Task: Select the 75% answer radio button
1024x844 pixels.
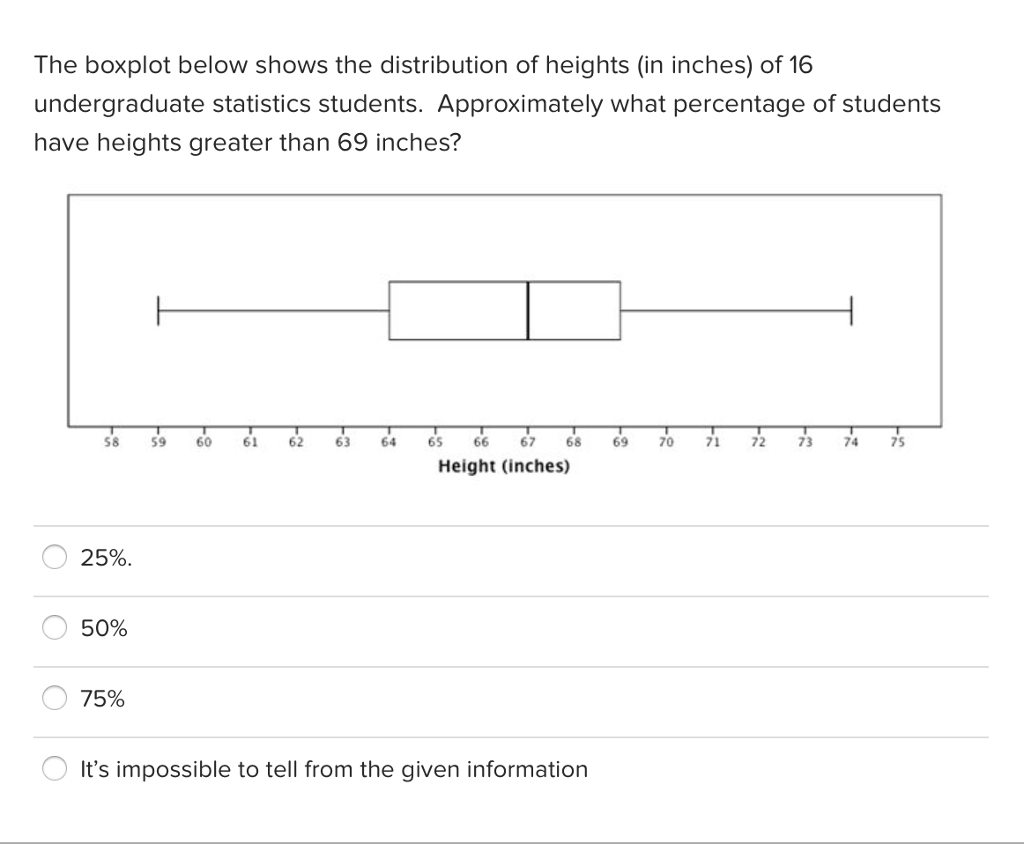Action: click(x=55, y=698)
